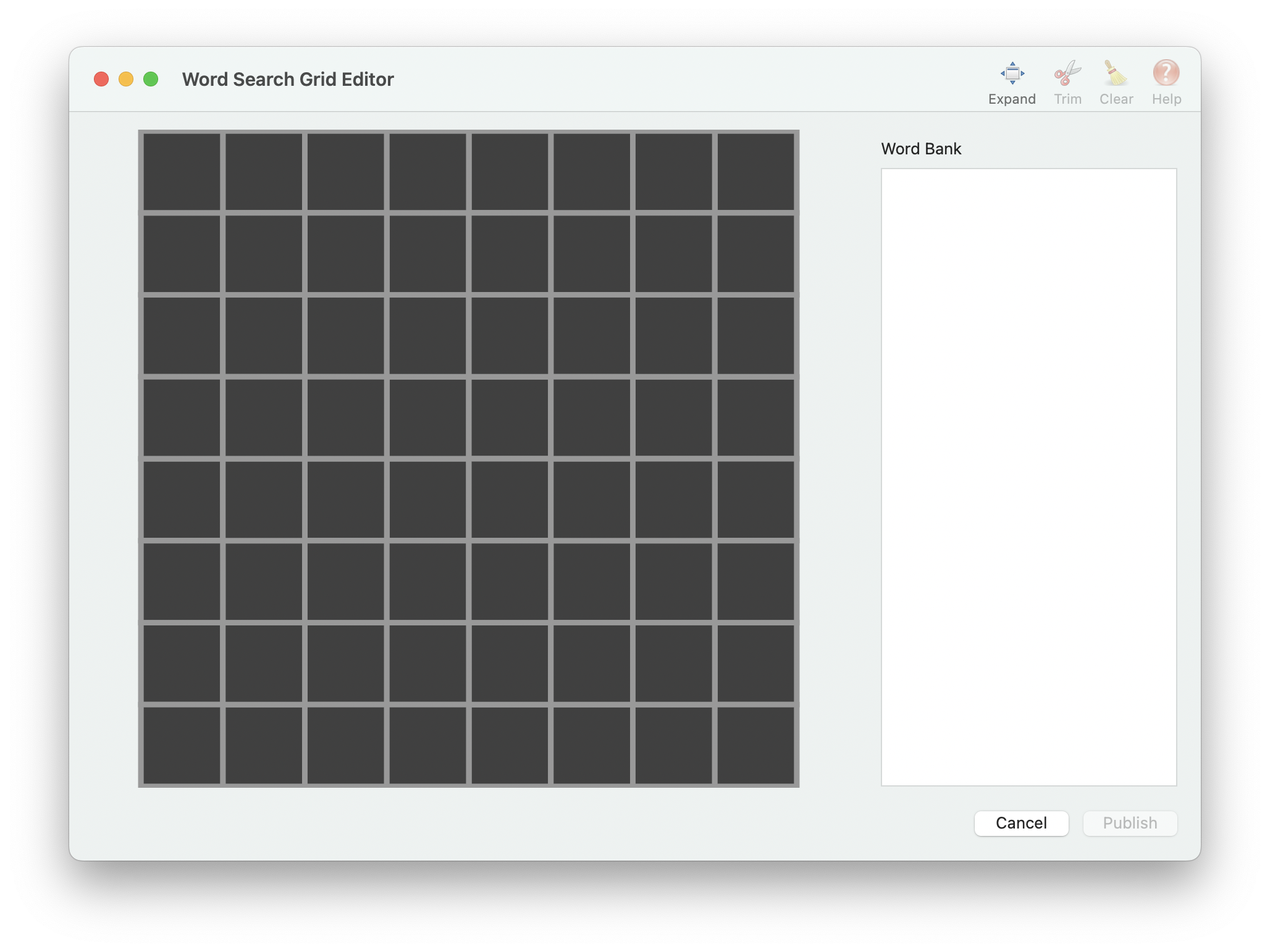Click a cell in the sixth row, third column
Viewport: 1270px width, 952px height.
[x=345, y=581]
